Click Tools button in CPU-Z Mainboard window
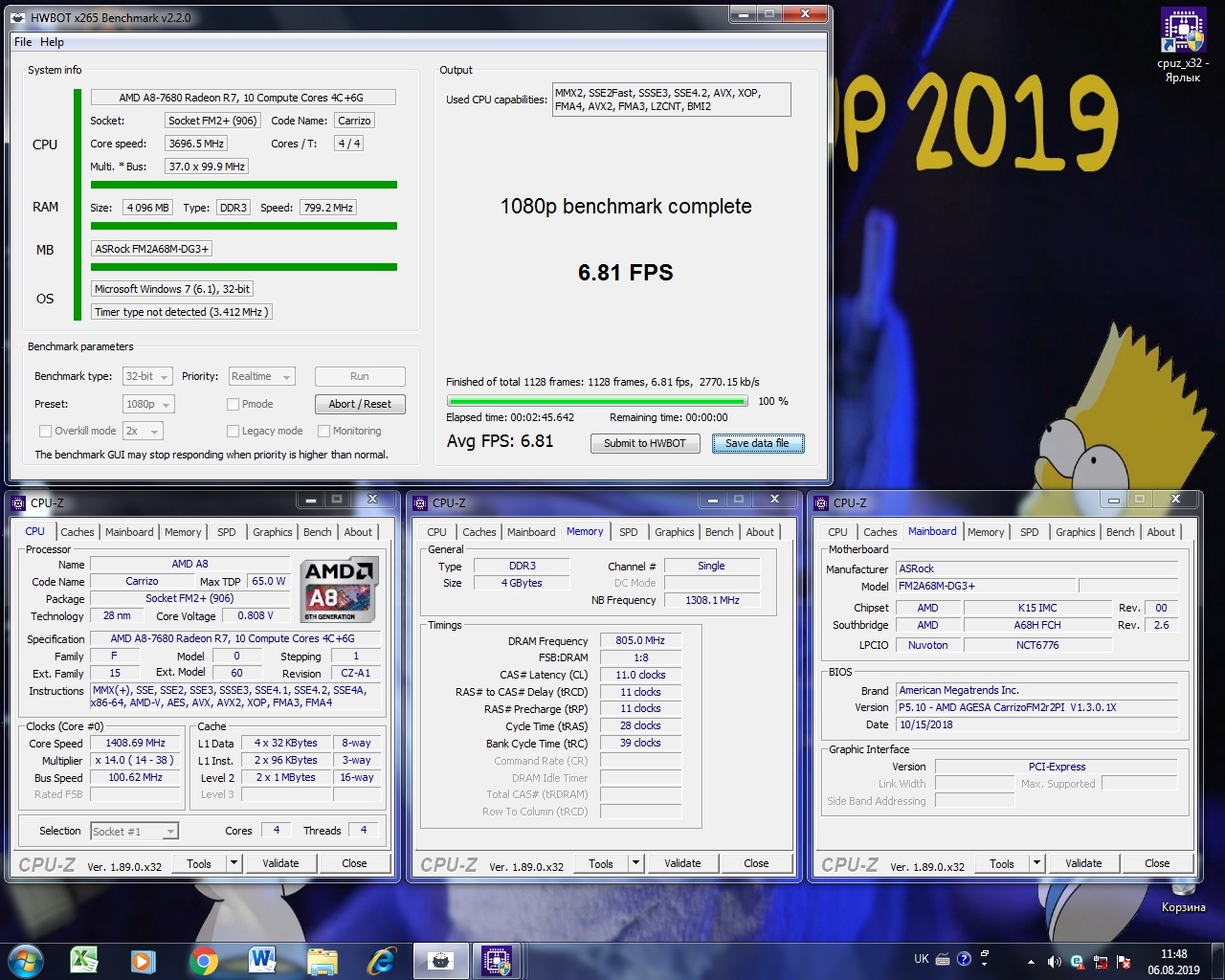 click(x=1002, y=863)
